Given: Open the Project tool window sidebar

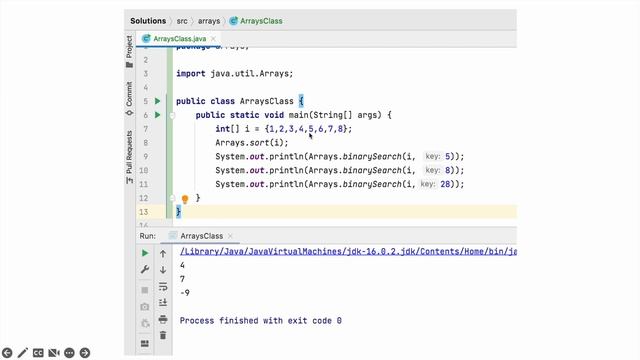Looking at the screenshot, I should pos(129,51).
